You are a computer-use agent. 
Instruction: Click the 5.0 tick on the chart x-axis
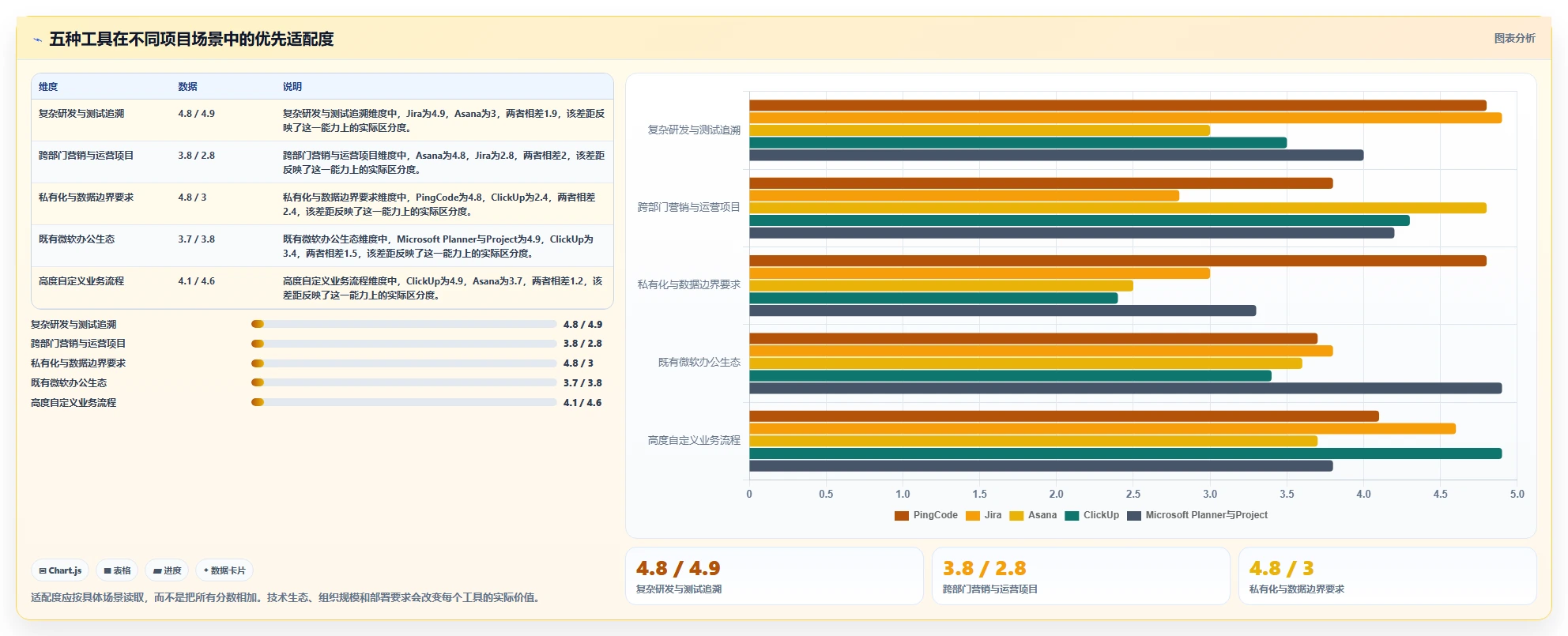click(1517, 495)
